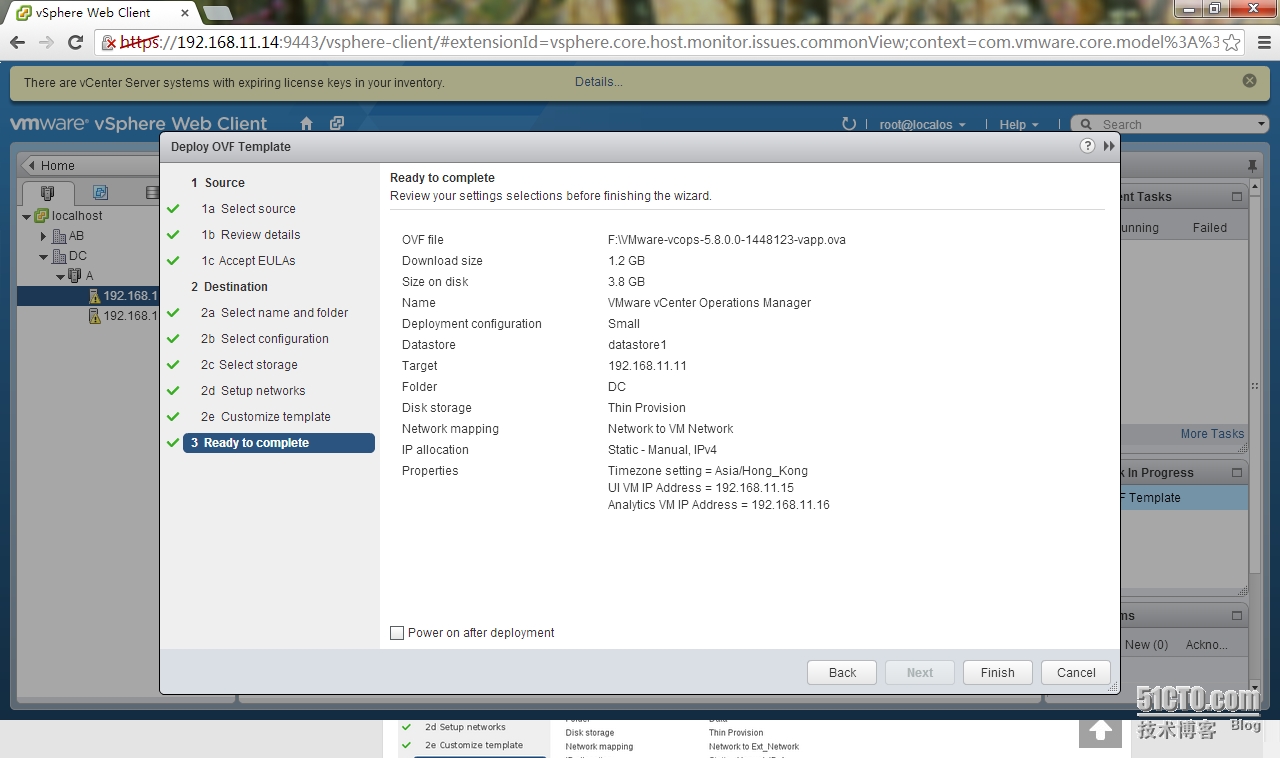The width and height of the screenshot is (1280, 758).
Task: Go to step 2d Setup networks
Action: pyautogui.click(x=253, y=391)
